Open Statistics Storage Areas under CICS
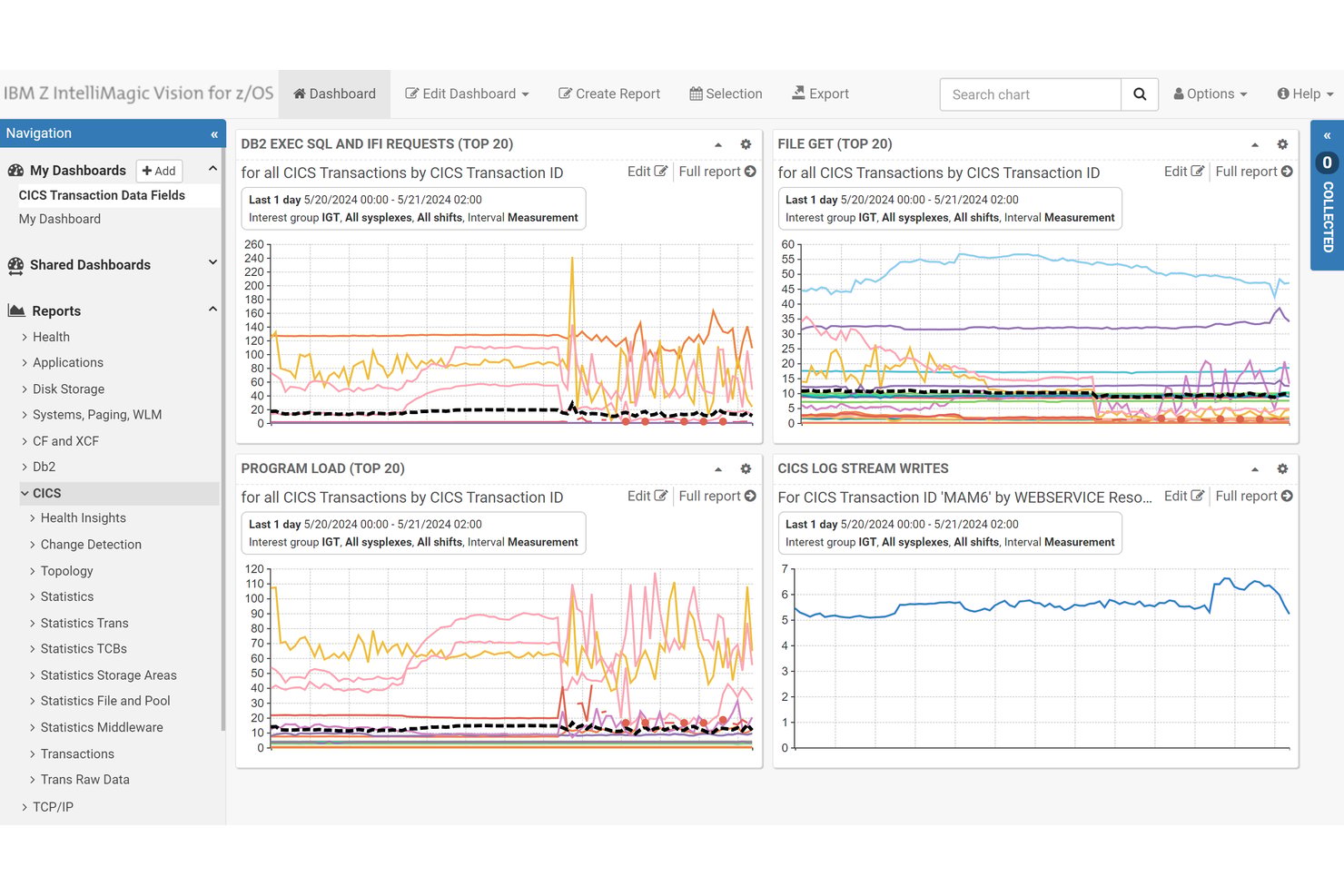Image resolution: width=1344 pixels, height=896 pixels. pos(108,675)
